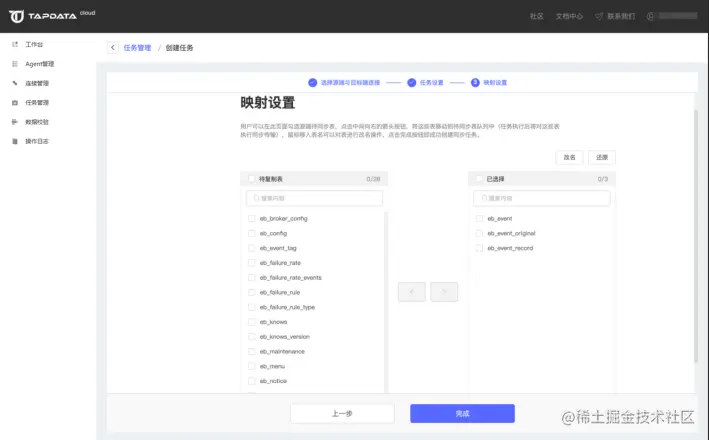Click the Agent管理 sidebar icon

coord(14,64)
